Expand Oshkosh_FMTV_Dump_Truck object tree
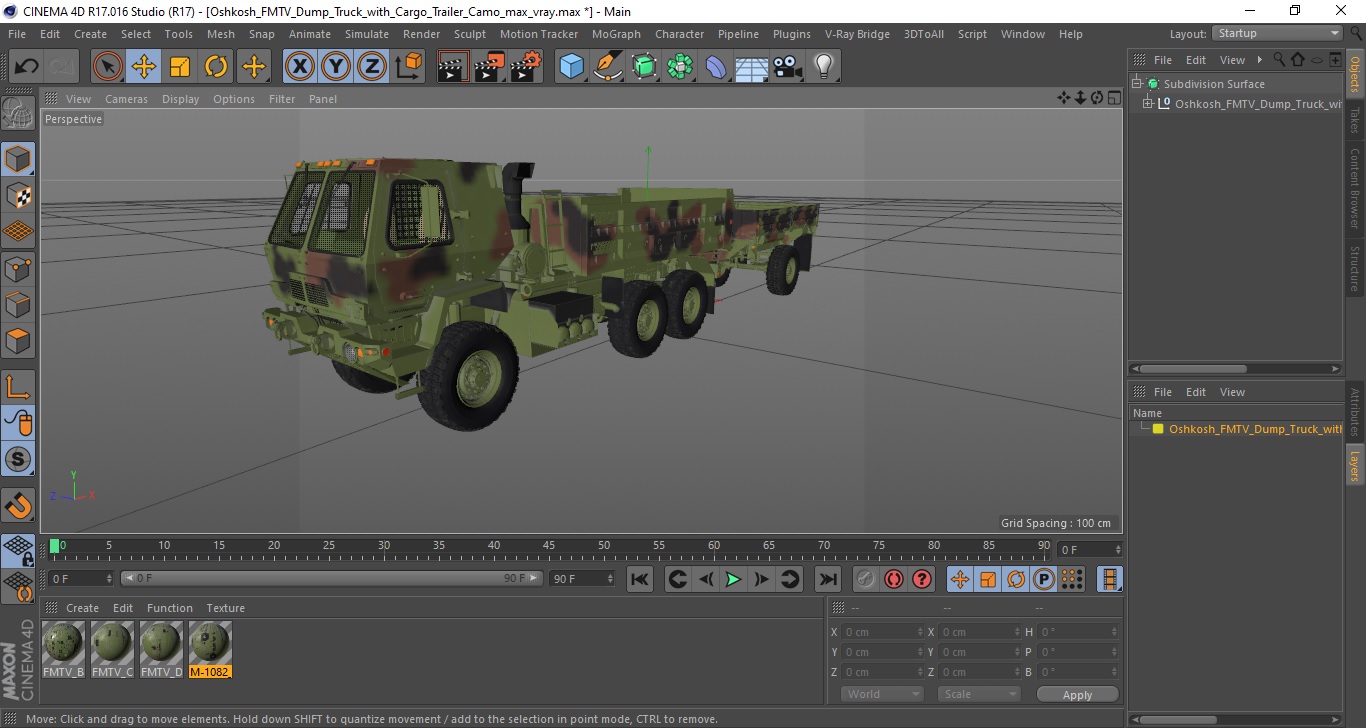Screen dimensions: 1366x728 pos(1148,104)
